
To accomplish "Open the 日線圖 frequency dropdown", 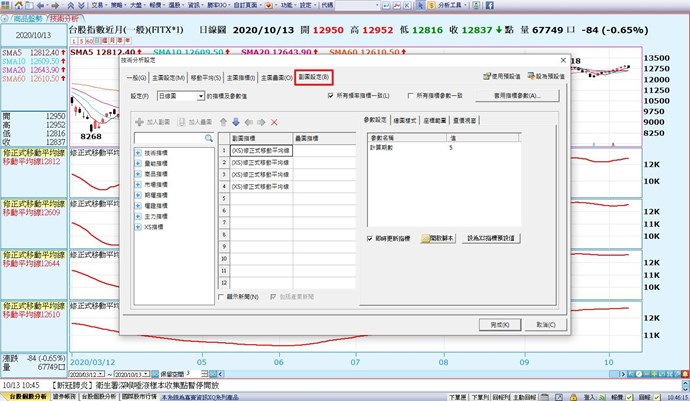I will (201, 96).
